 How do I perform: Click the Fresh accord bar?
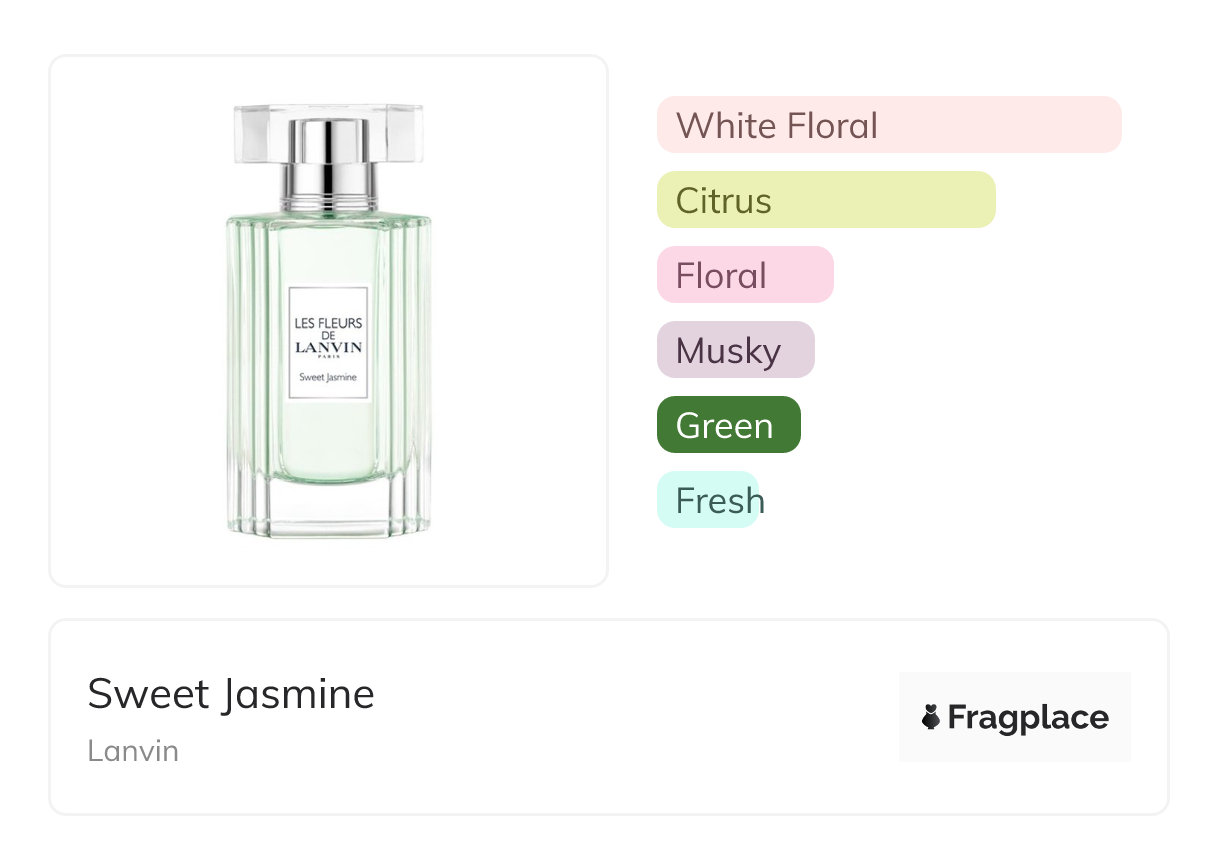tap(708, 500)
